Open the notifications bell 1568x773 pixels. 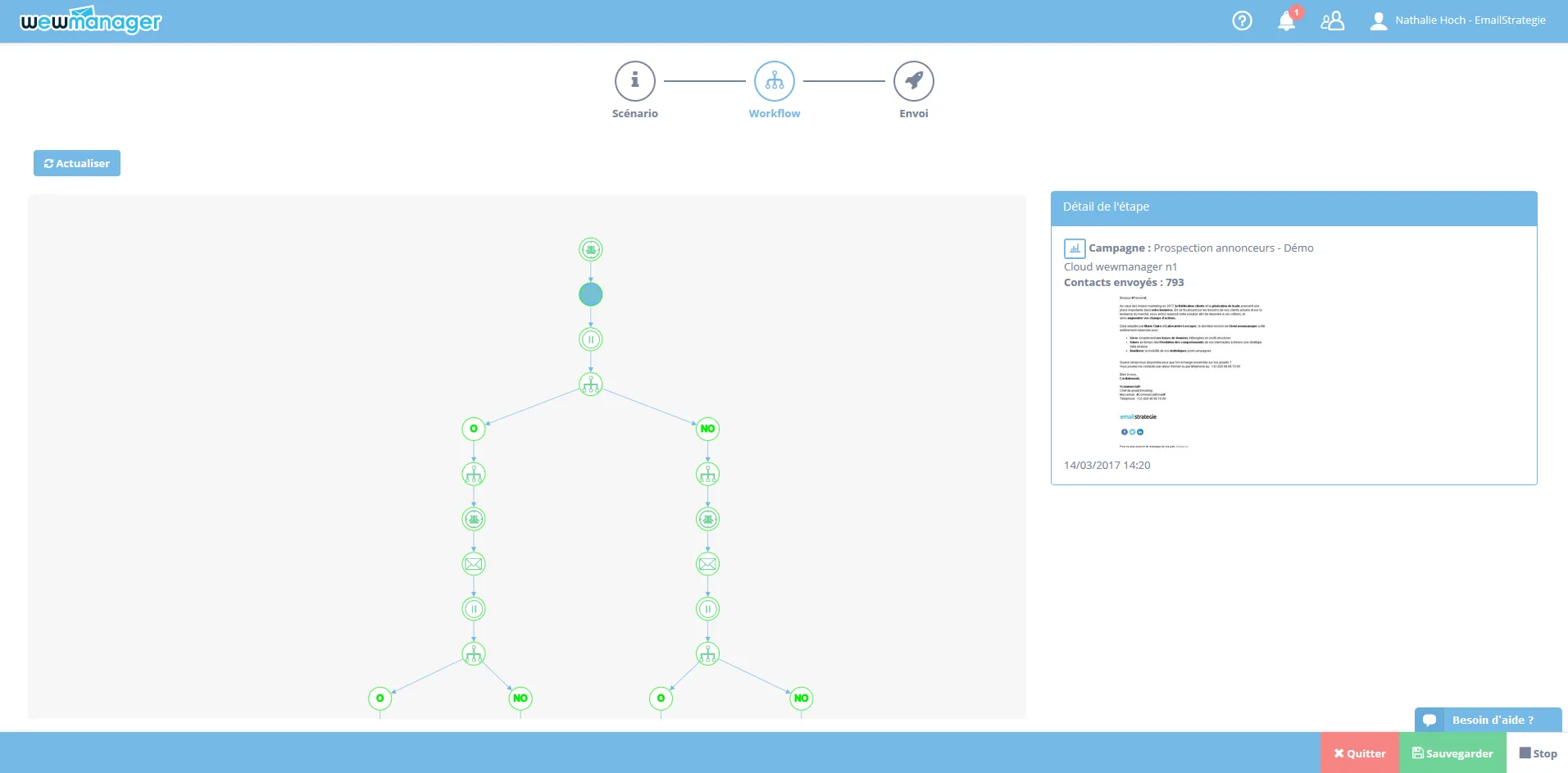coord(1287,20)
